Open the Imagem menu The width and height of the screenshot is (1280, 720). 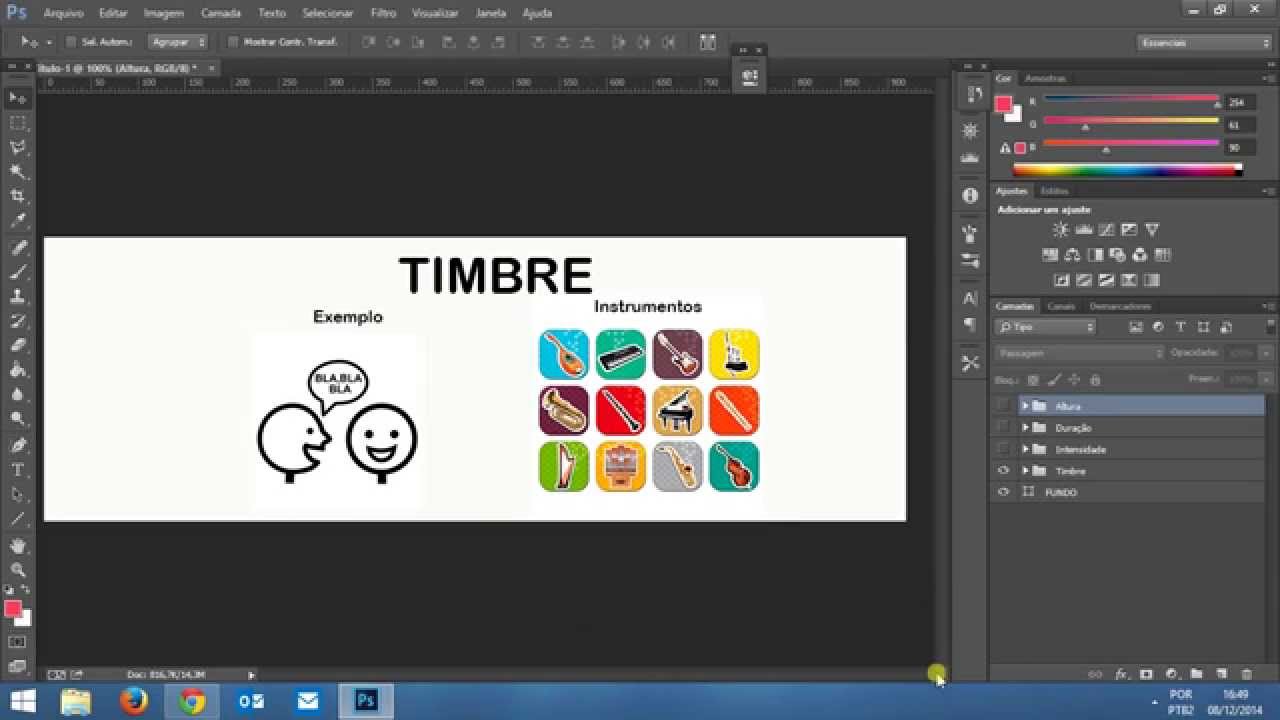point(164,13)
